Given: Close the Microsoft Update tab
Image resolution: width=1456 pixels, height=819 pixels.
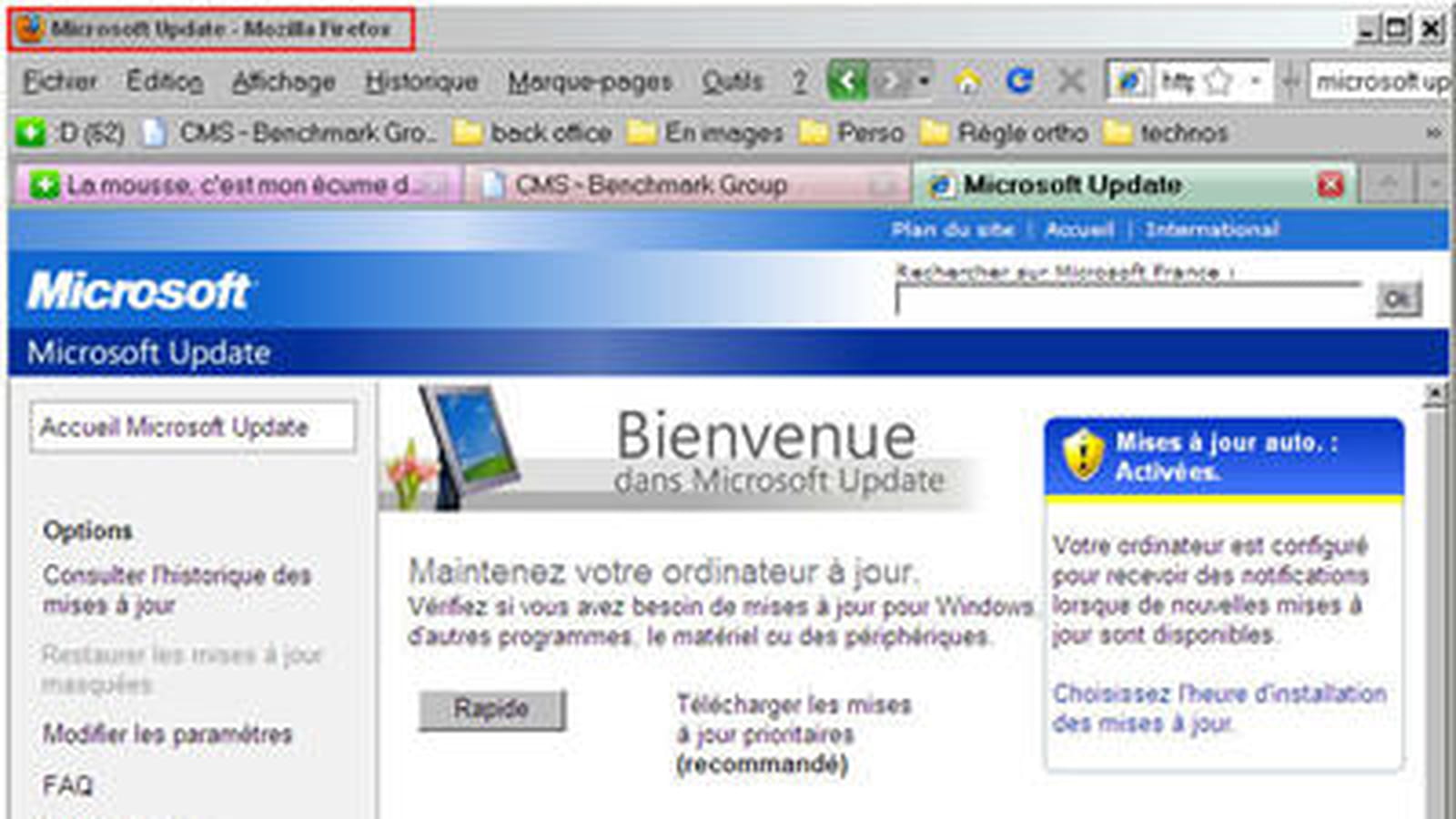Looking at the screenshot, I should pyautogui.click(x=1330, y=185).
